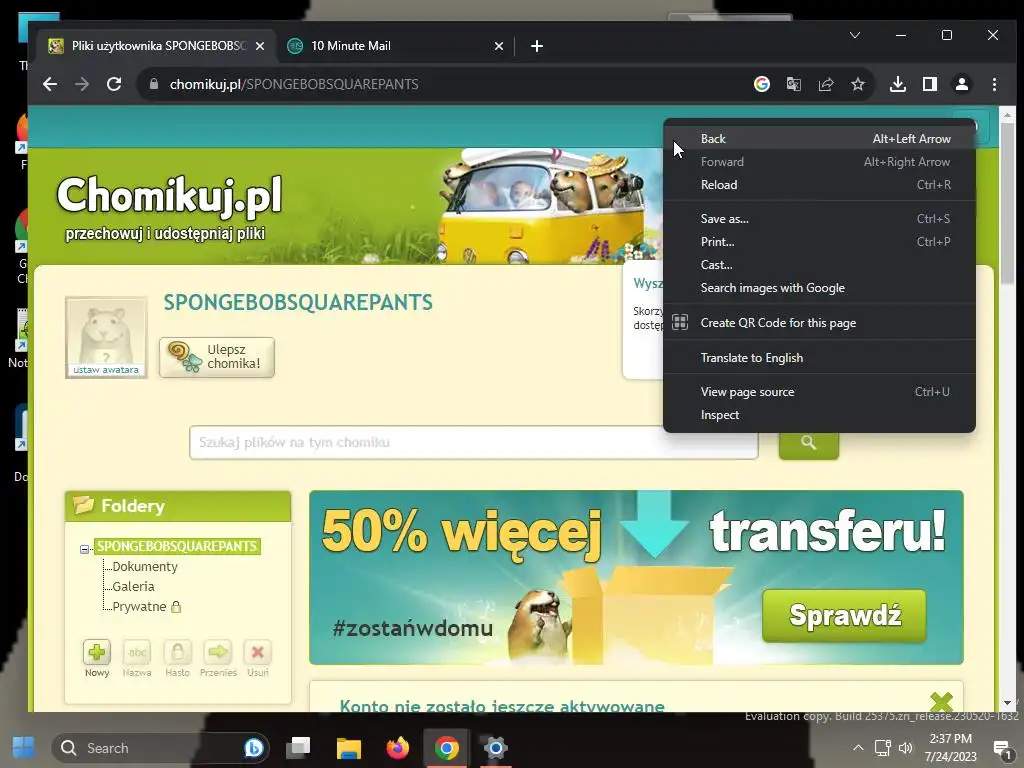The width and height of the screenshot is (1024, 768).
Task: Close the Pliki użytkownika SPONGEBOBSQUAREPANTS tab
Action: [260, 46]
